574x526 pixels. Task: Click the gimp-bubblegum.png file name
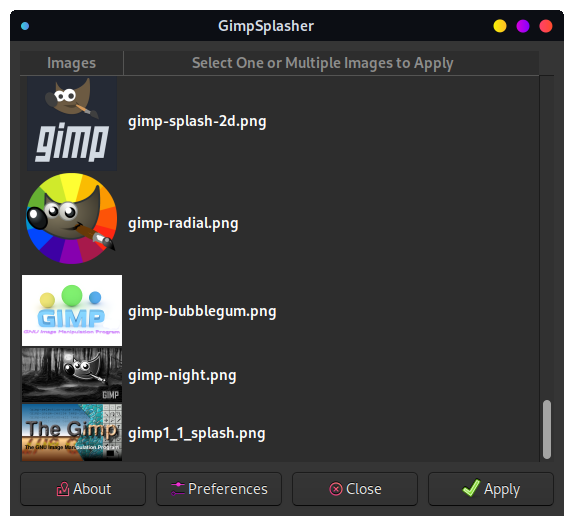202,311
